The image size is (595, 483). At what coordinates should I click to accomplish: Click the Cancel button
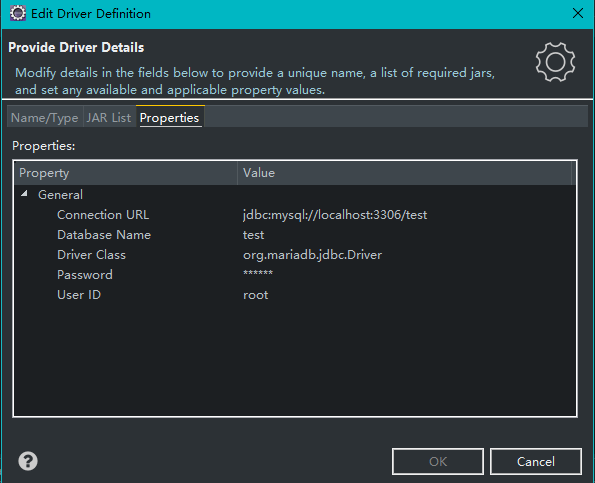coord(535,461)
